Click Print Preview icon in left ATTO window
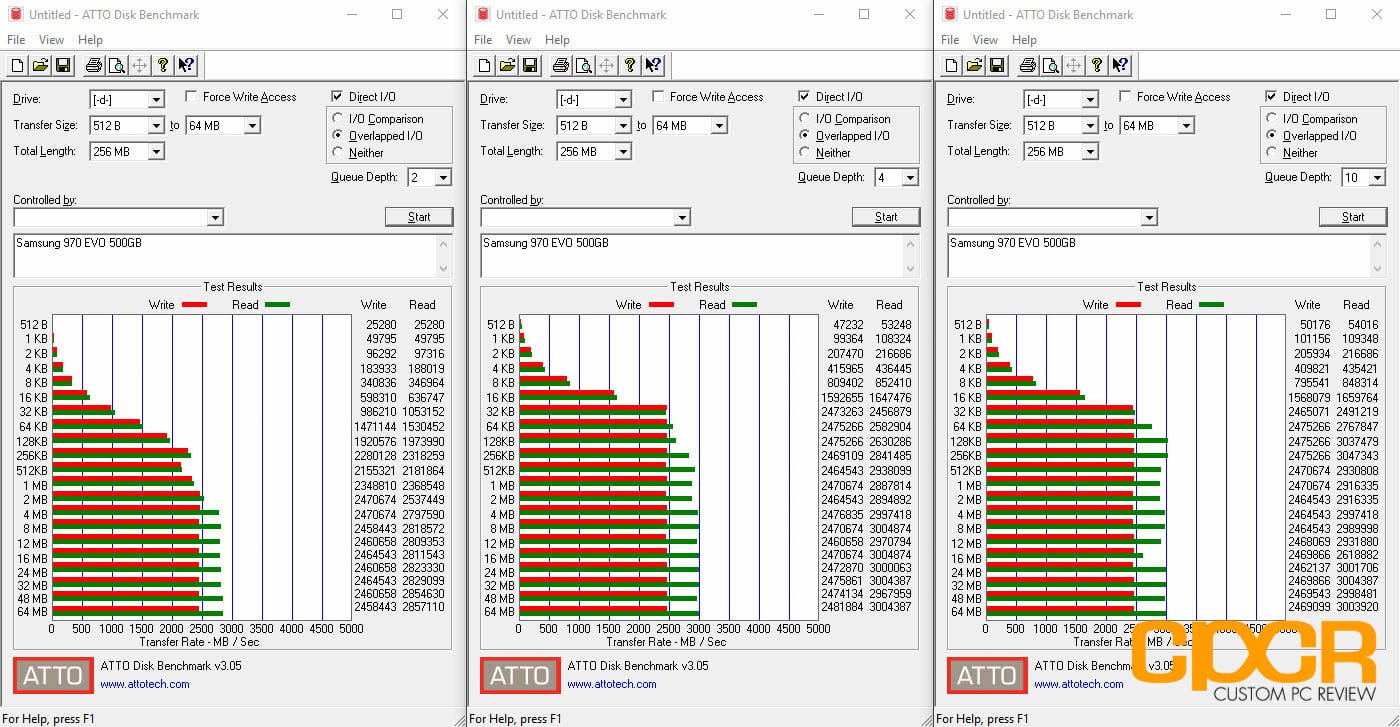 (116, 66)
